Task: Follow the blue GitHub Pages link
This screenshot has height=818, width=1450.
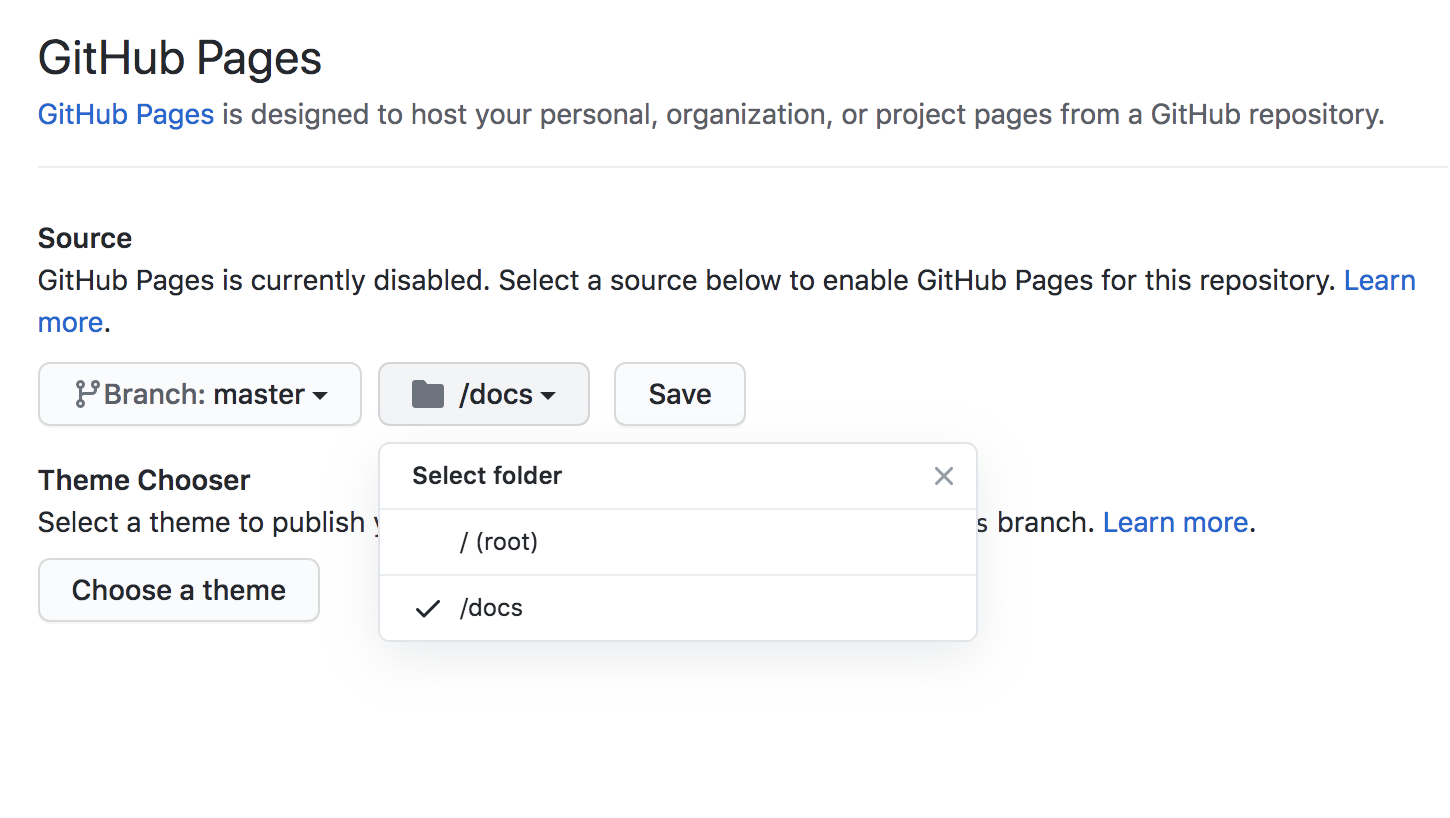Action: pos(126,114)
